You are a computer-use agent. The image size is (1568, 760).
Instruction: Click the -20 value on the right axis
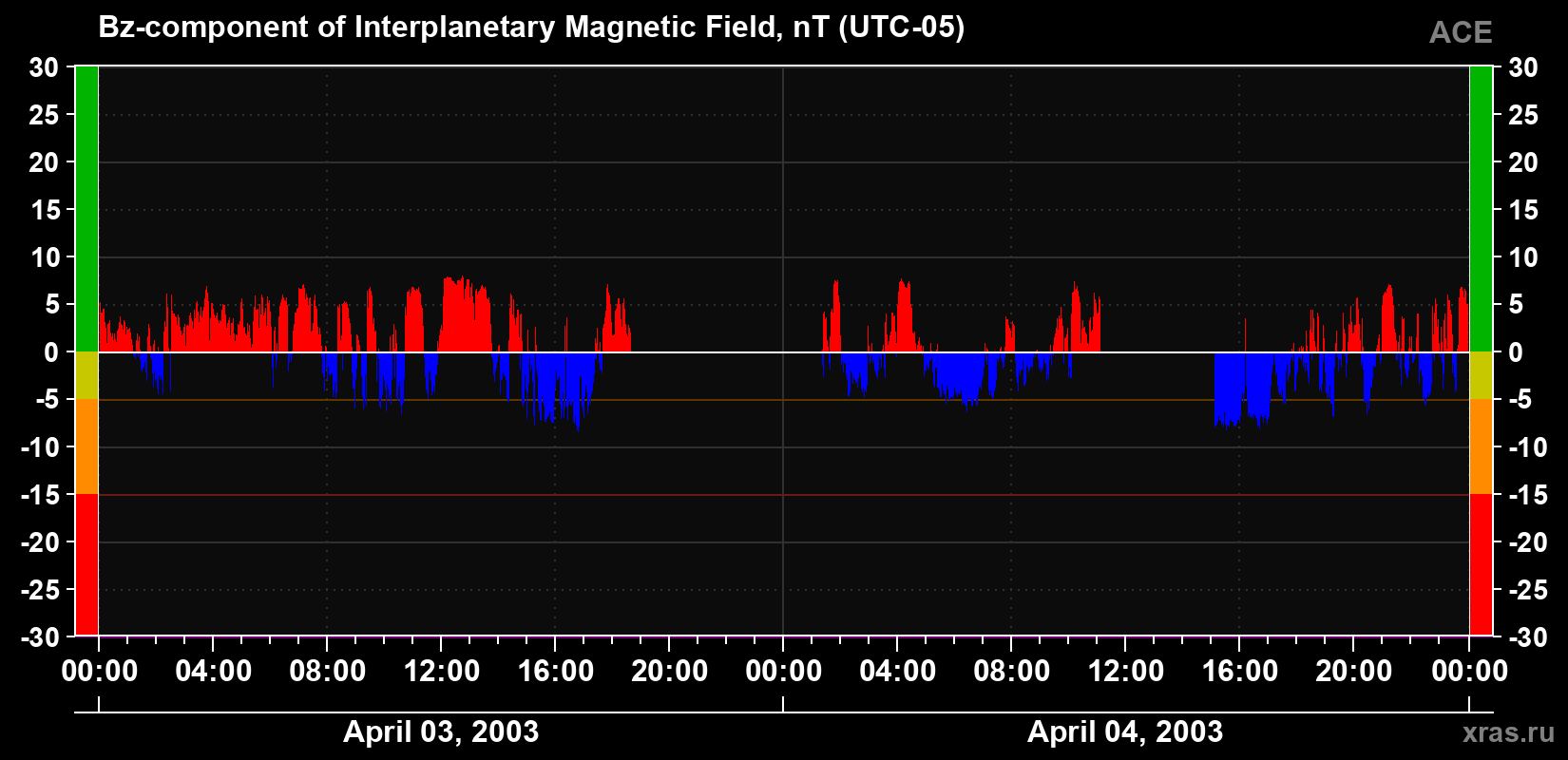click(1527, 542)
